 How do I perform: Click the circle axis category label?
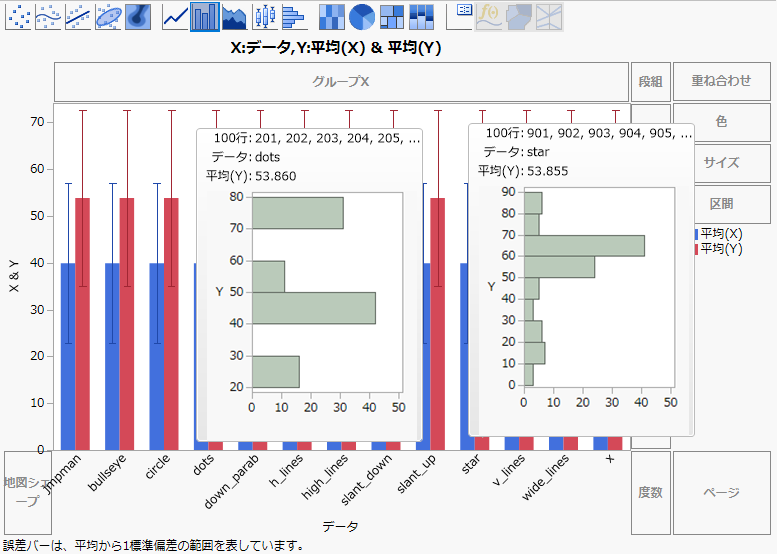click(158, 467)
